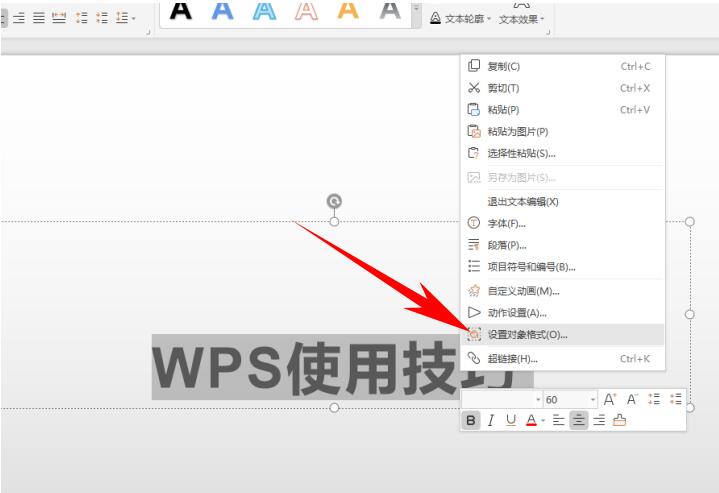
Task: Open WordArt group dialog launcher
Action: click(x=548, y=32)
